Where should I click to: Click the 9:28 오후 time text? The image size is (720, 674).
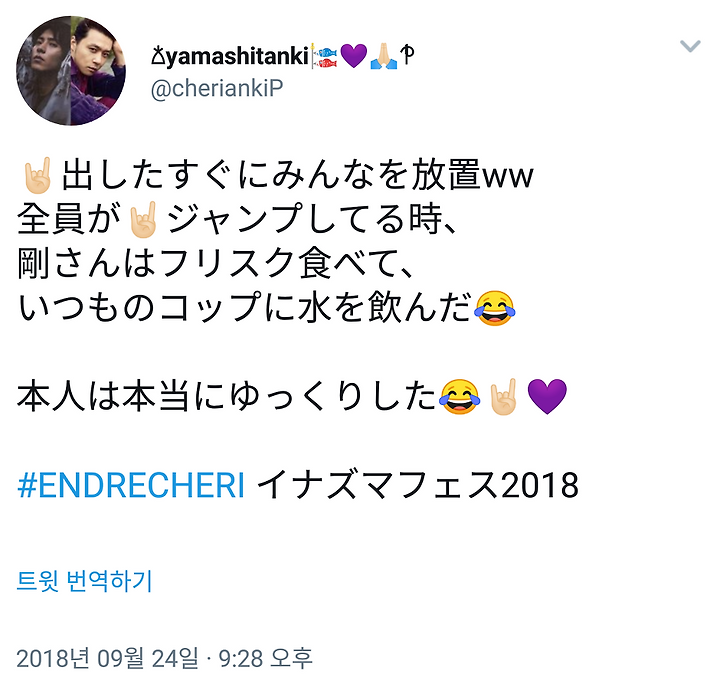click(x=266, y=658)
